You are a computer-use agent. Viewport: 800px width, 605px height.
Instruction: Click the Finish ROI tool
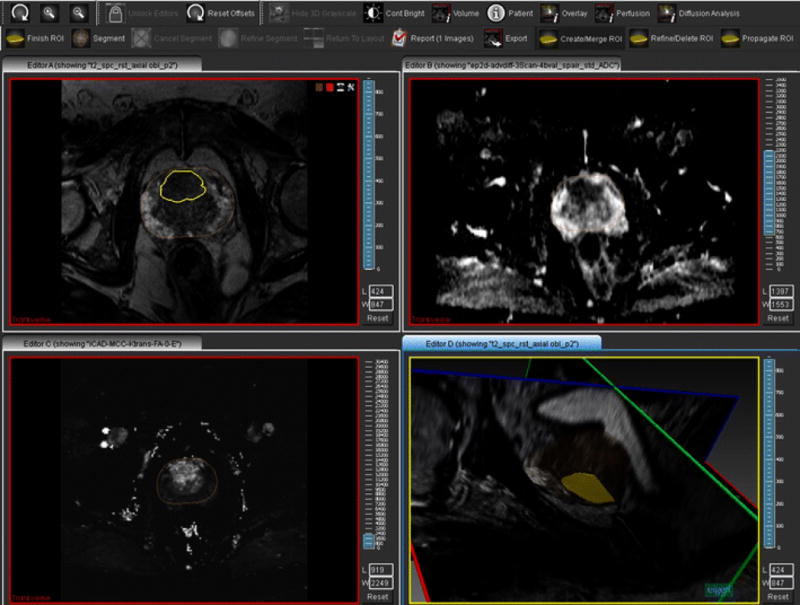coord(32,38)
